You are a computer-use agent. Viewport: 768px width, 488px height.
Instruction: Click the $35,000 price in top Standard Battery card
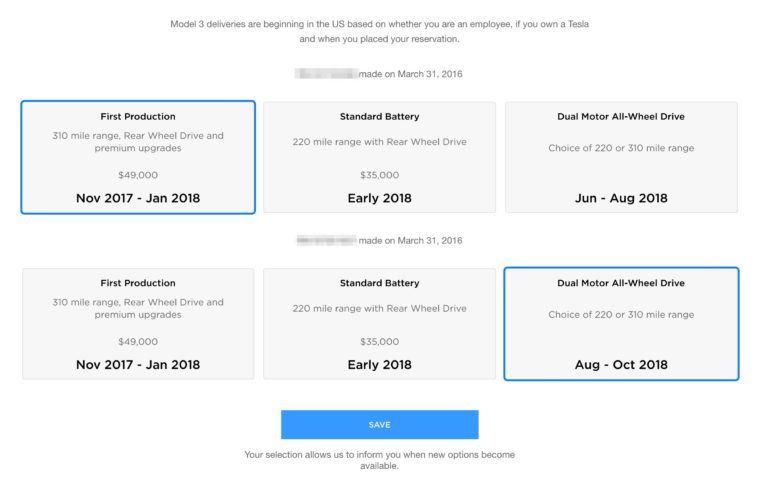[380, 175]
